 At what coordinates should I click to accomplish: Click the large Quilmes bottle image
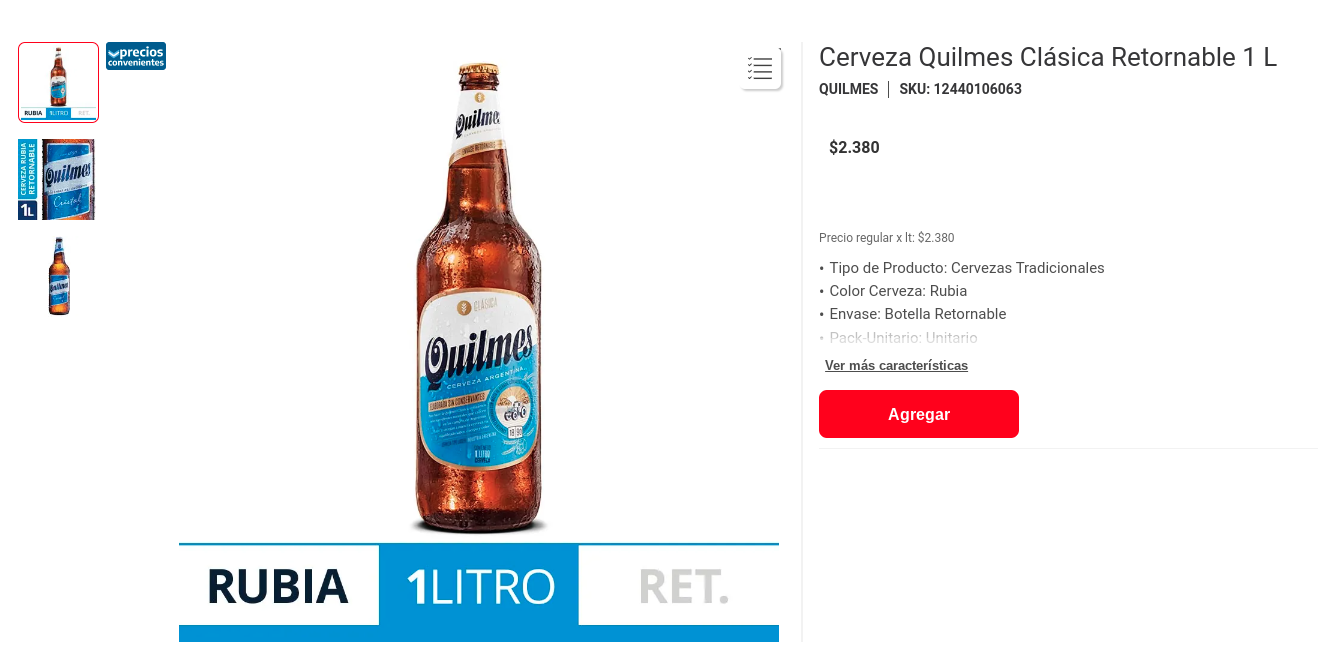(478, 297)
